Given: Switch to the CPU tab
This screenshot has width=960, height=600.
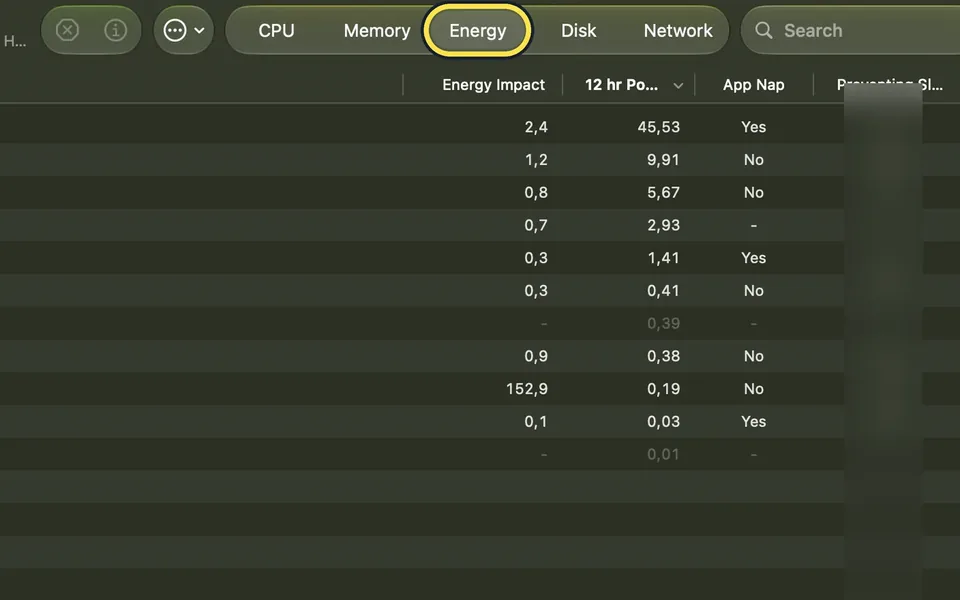Looking at the screenshot, I should (x=276, y=31).
